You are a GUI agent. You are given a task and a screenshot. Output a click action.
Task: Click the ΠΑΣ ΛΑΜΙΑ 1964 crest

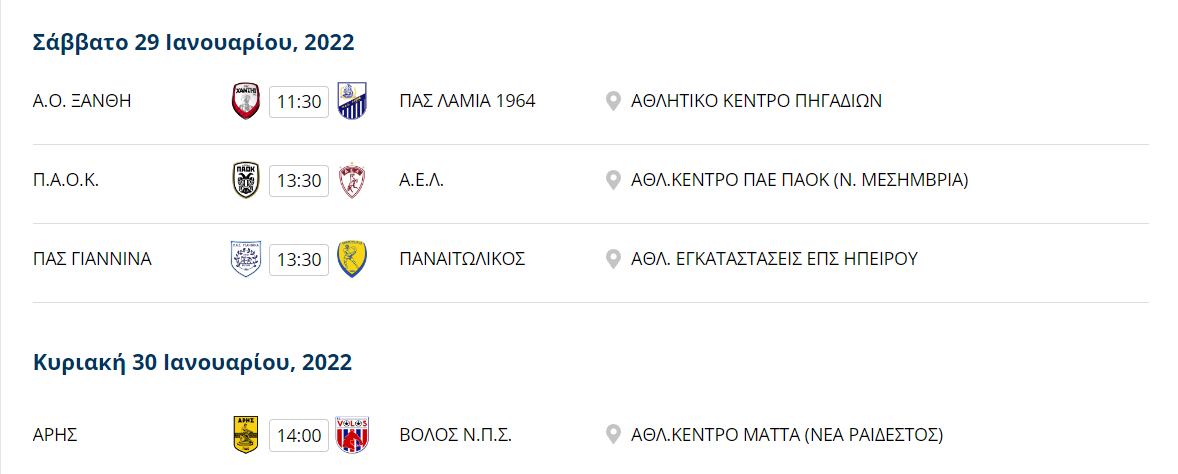(352, 101)
